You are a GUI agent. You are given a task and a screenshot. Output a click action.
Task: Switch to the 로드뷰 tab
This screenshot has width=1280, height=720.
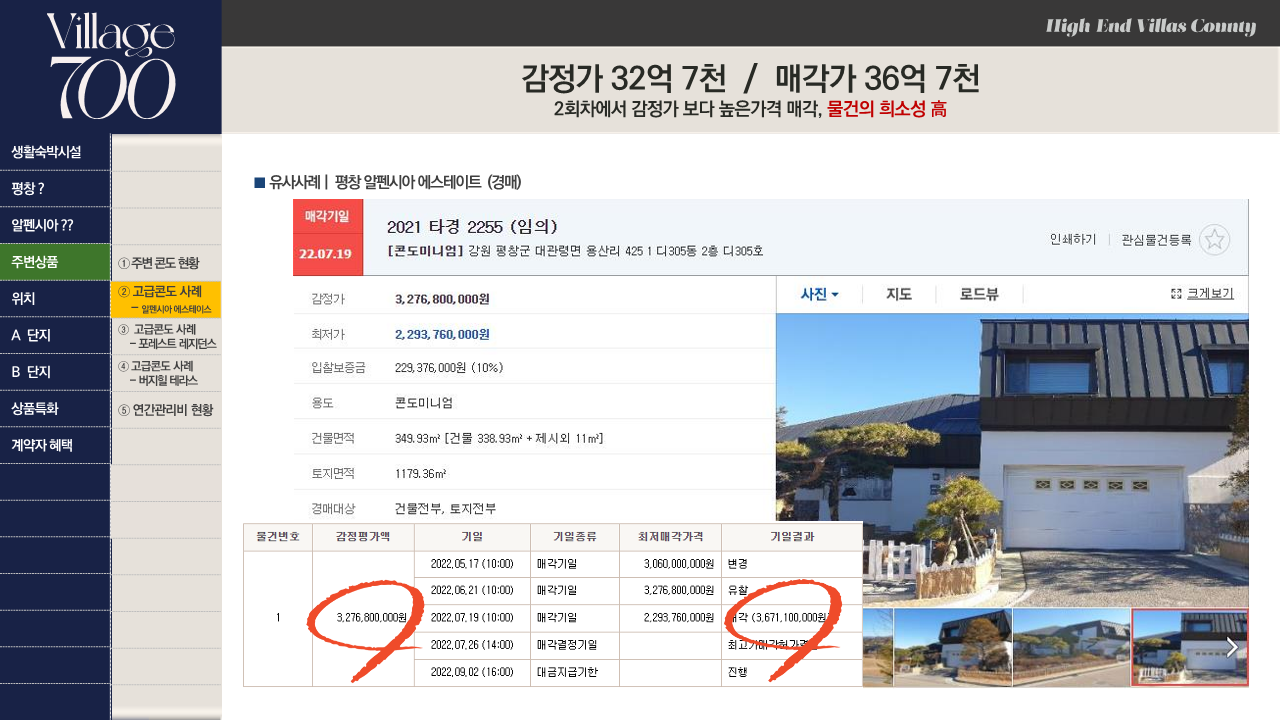pos(978,294)
